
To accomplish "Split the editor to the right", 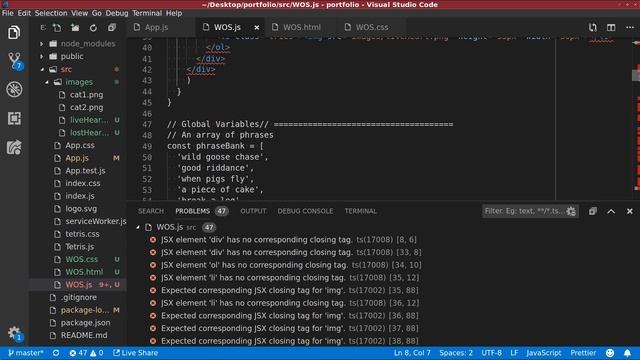I will point(611,27).
